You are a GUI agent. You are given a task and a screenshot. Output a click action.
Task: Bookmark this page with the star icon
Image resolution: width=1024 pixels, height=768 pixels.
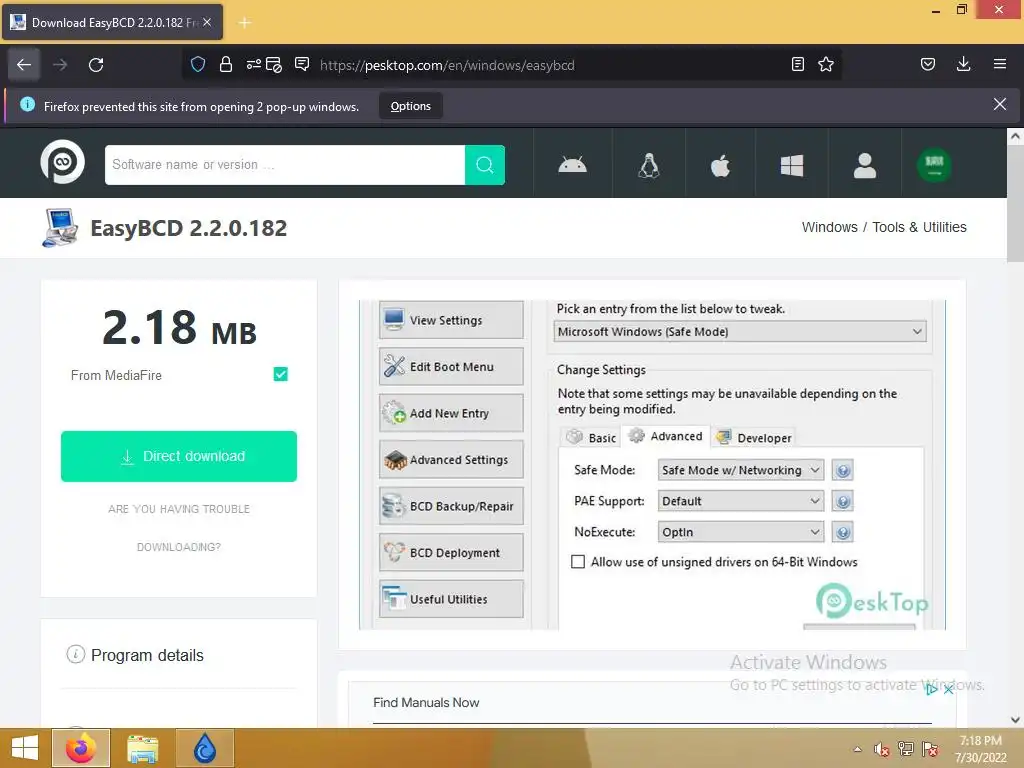826,64
